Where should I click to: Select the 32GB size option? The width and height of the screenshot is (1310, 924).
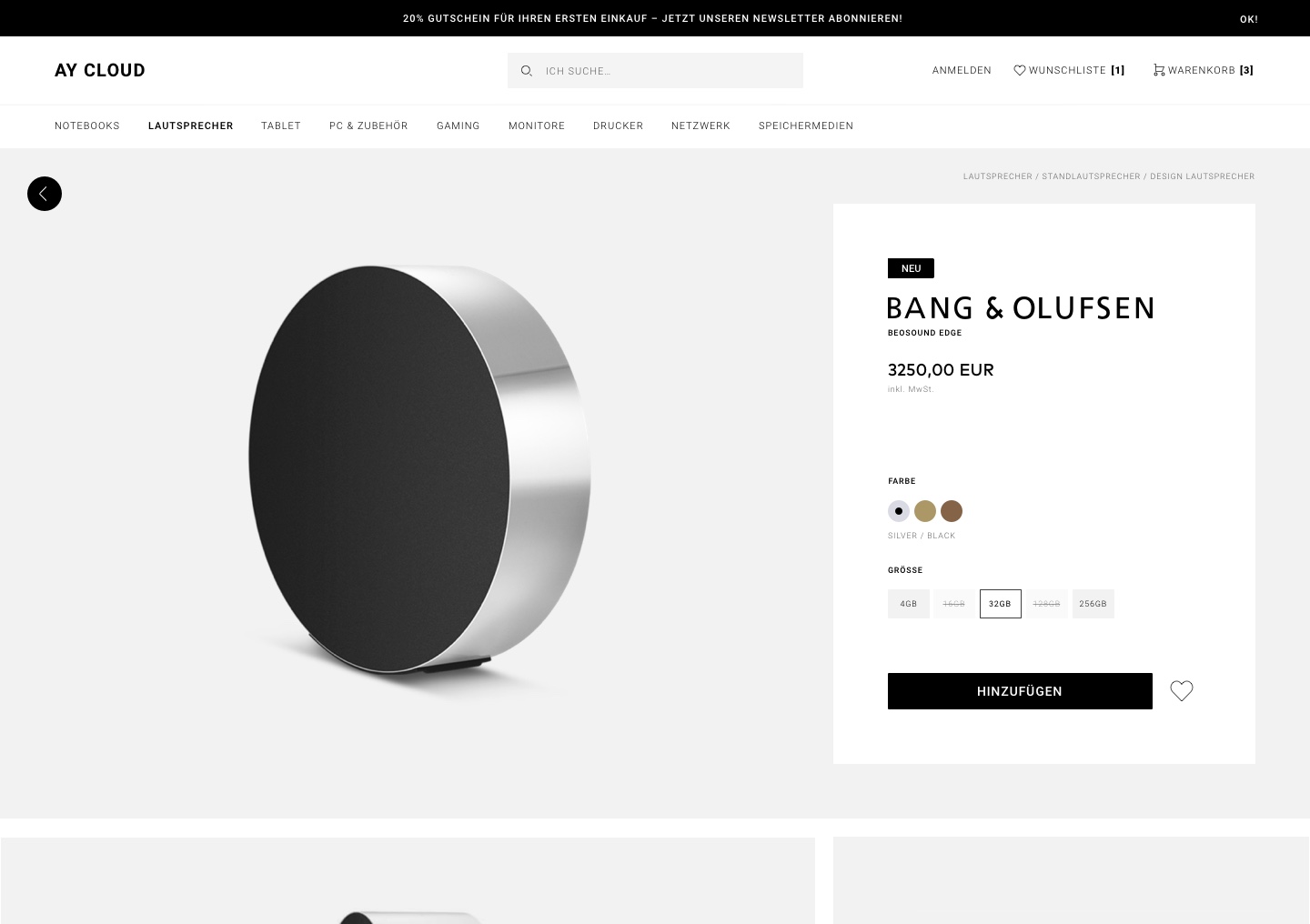1001,604
